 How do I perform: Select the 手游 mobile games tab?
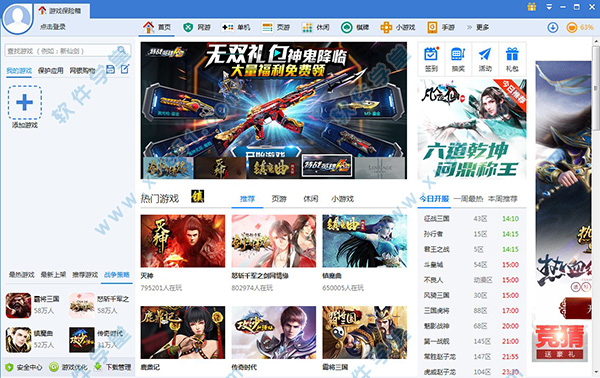click(x=441, y=28)
